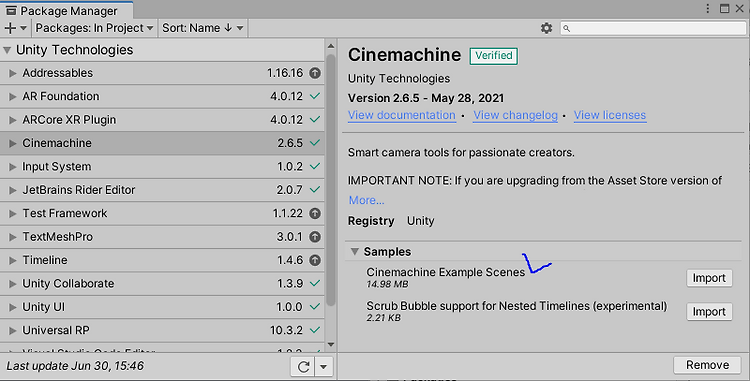Open the Packages: In Project dropdown
Screen dimensions: 750x381
(94, 28)
